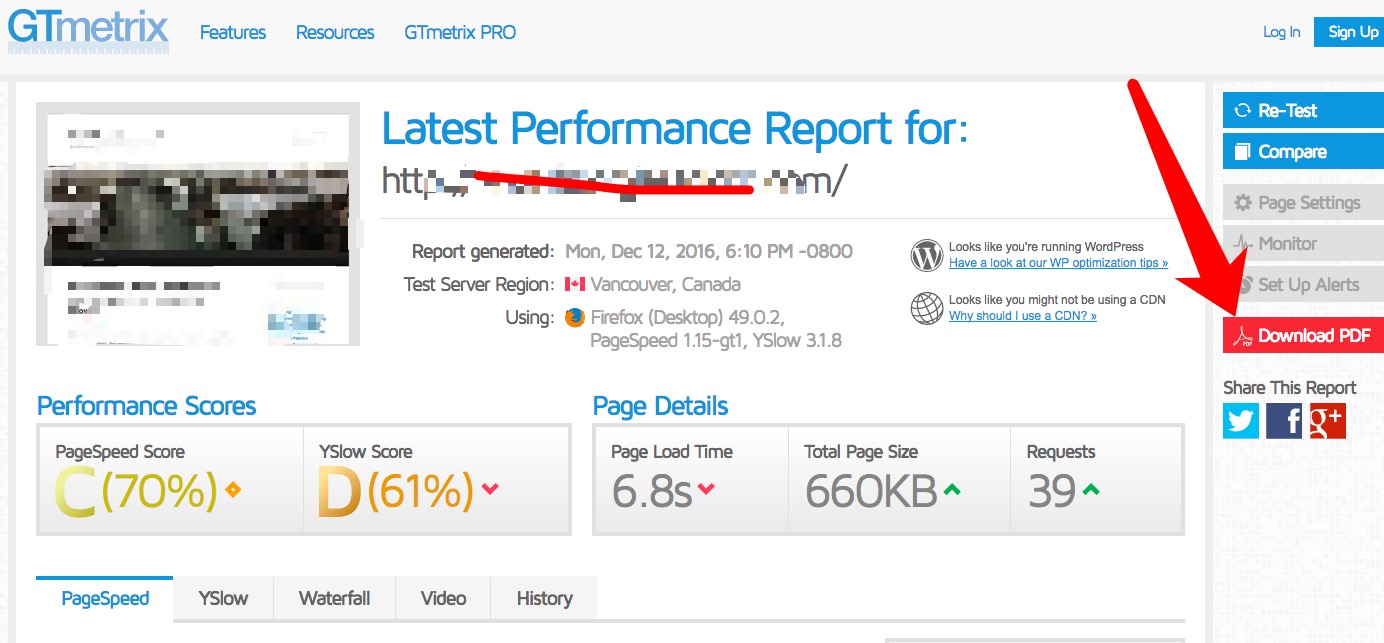This screenshot has width=1384, height=643.
Task: Open Page Settings
Action: coord(1303,203)
